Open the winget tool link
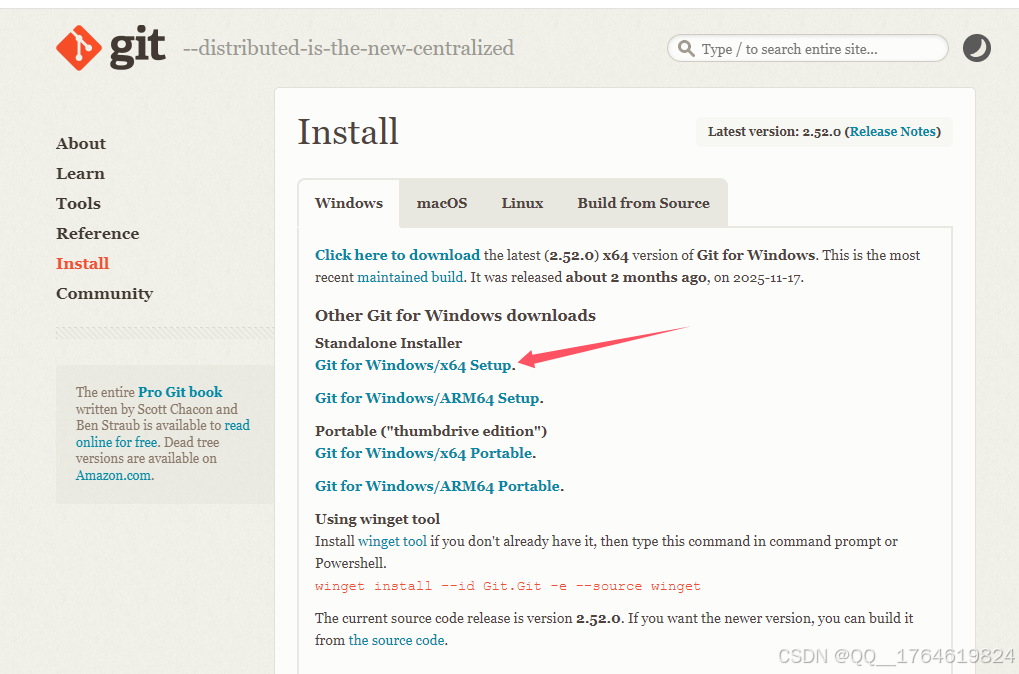 pyautogui.click(x=393, y=541)
